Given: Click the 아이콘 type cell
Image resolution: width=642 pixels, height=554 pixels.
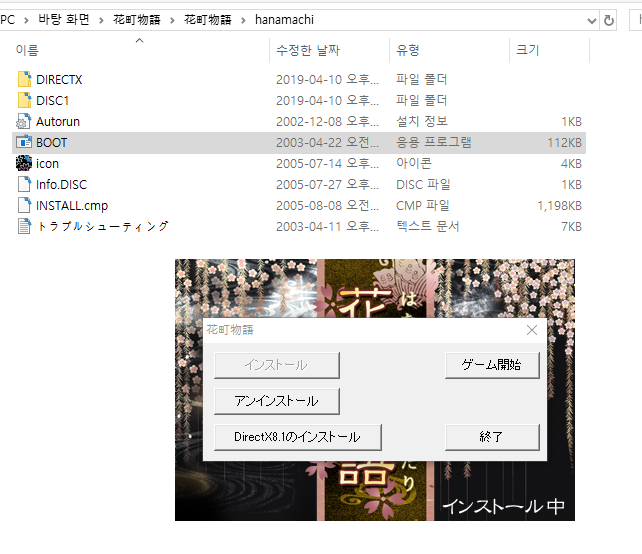Looking at the screenshot, I should pos(414,163).
